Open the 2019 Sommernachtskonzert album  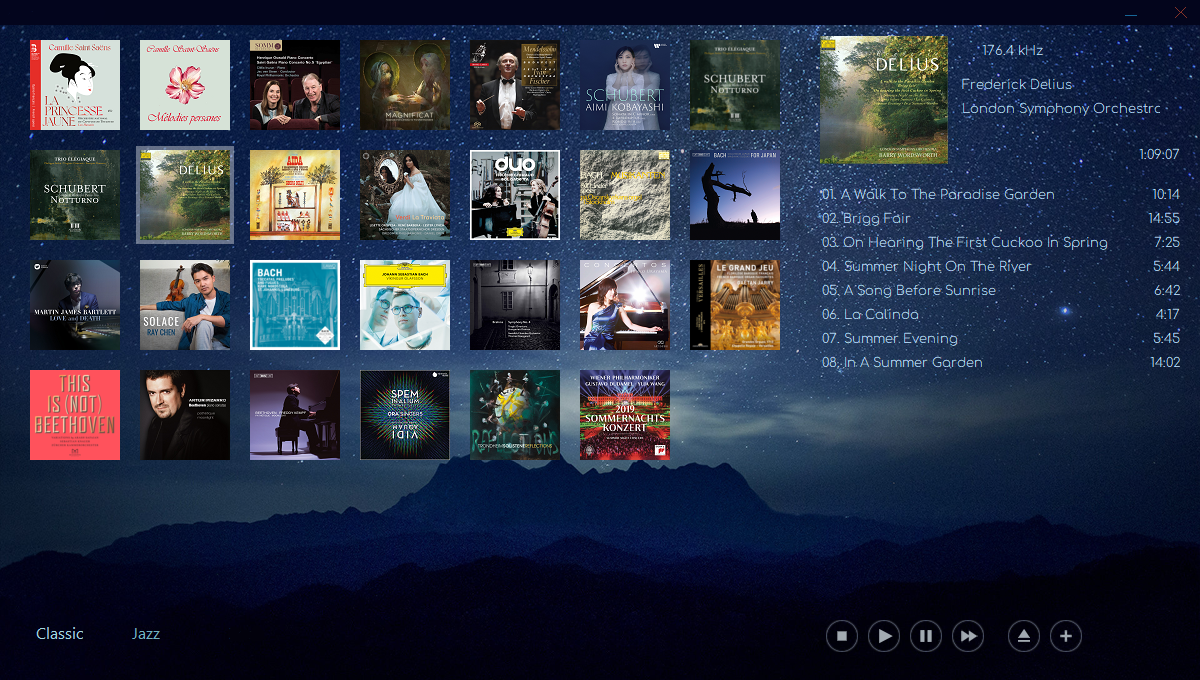click(x=625, y=415)
